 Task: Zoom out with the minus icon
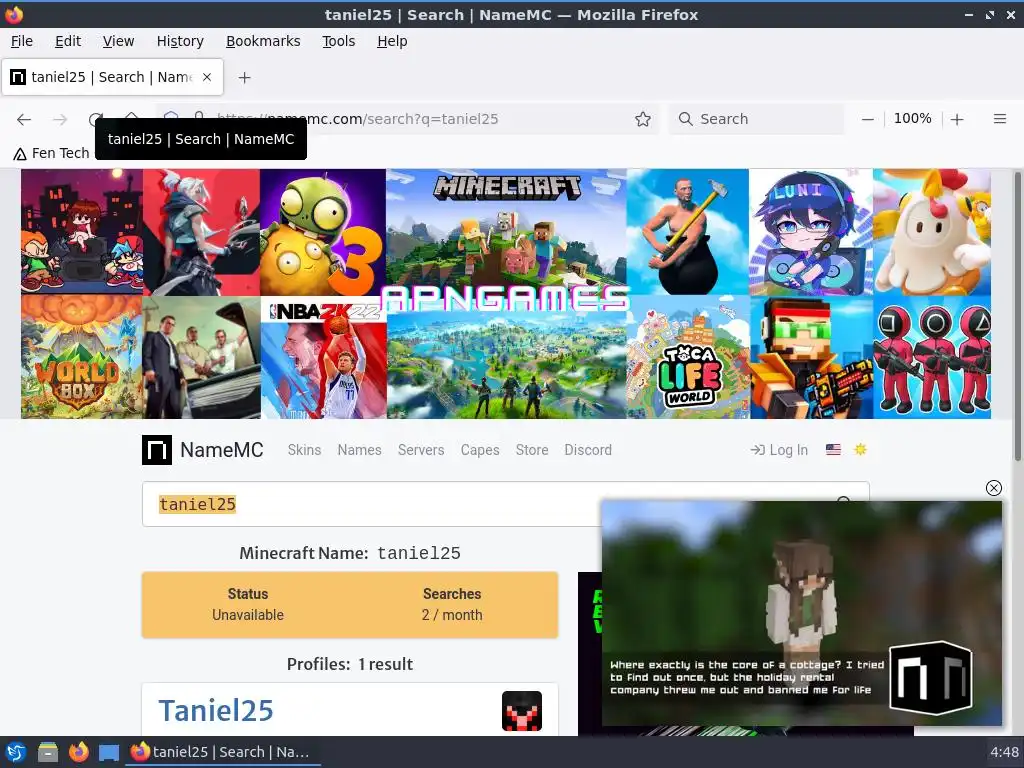click(x=867, y=119)
